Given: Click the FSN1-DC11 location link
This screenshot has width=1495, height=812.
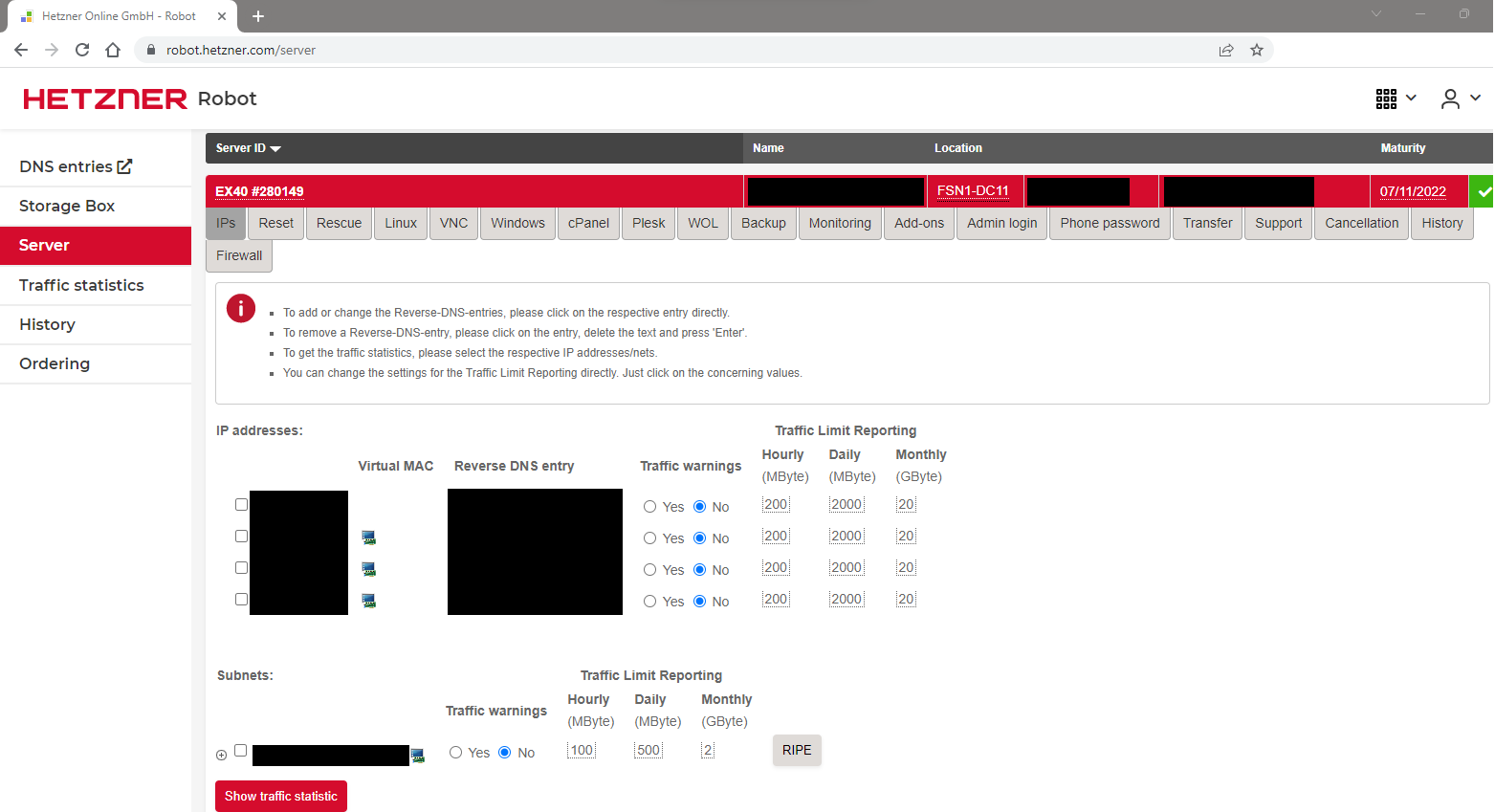Looking at the screenshot, I should tap(973, 190).
